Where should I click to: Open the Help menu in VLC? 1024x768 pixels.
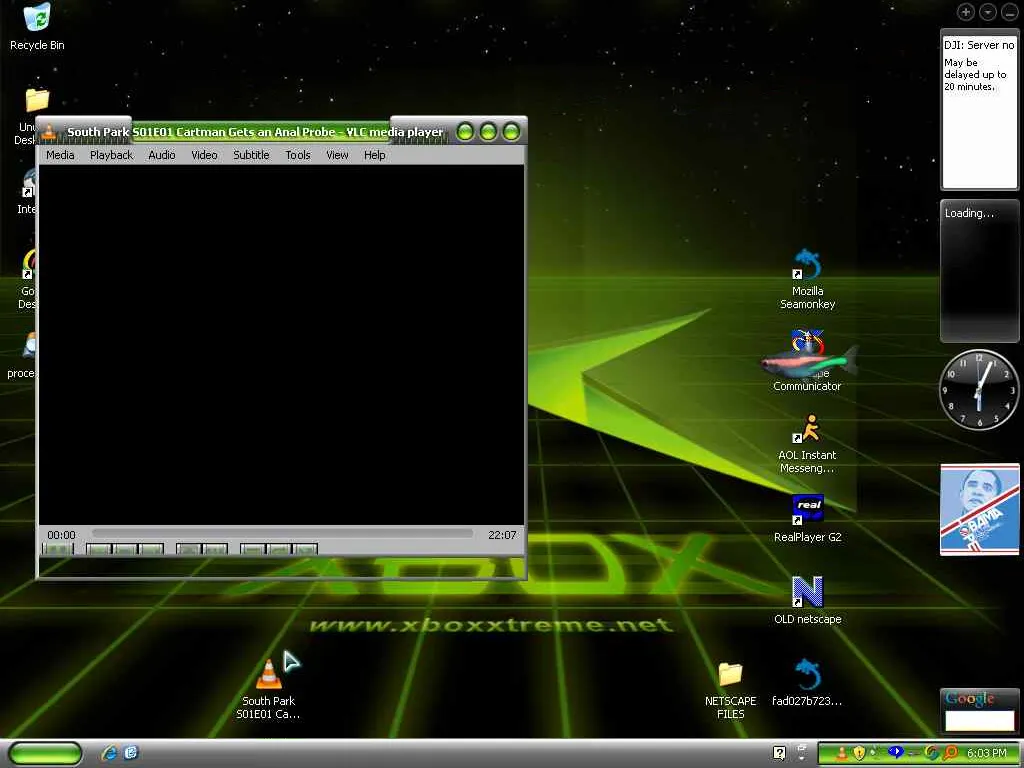pos(374,155)
